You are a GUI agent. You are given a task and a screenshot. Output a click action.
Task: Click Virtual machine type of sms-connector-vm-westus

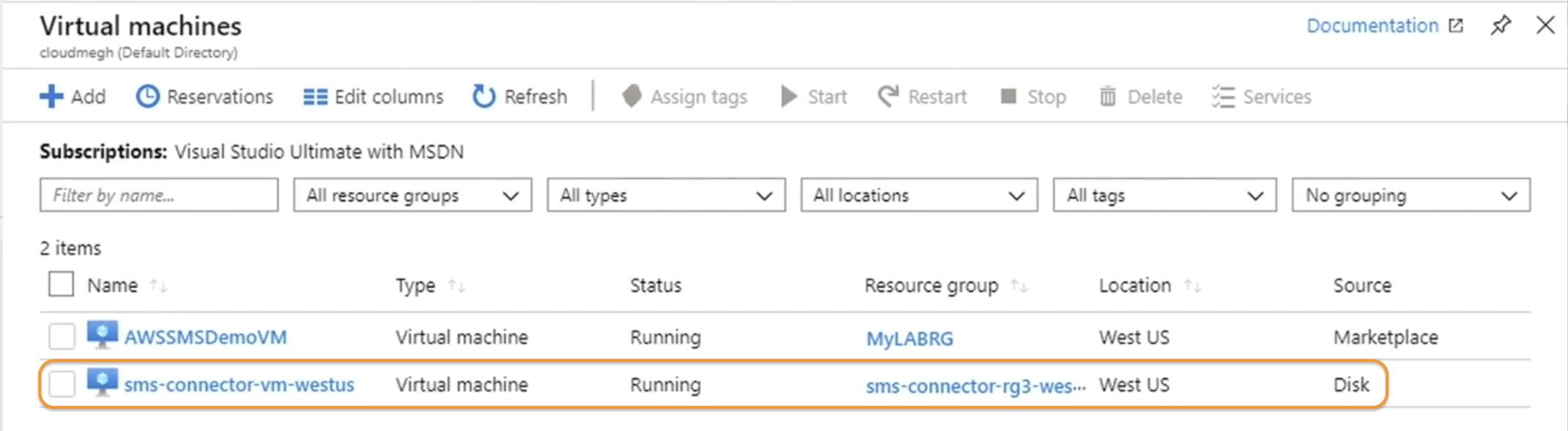pyautogui.click(x=462, y=385)
